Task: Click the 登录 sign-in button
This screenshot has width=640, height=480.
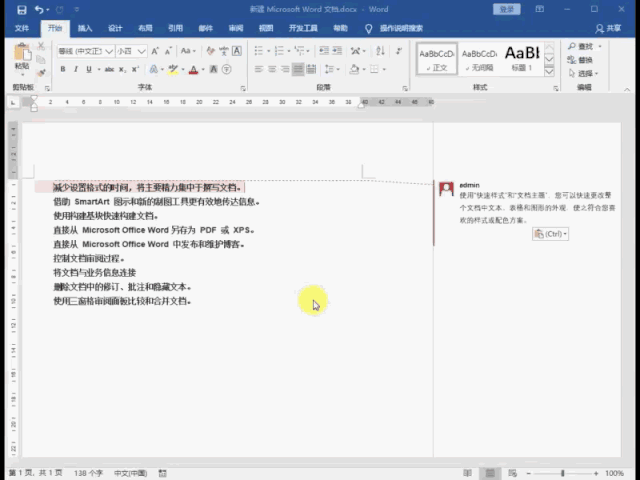Action: click(x=507, y=9)
